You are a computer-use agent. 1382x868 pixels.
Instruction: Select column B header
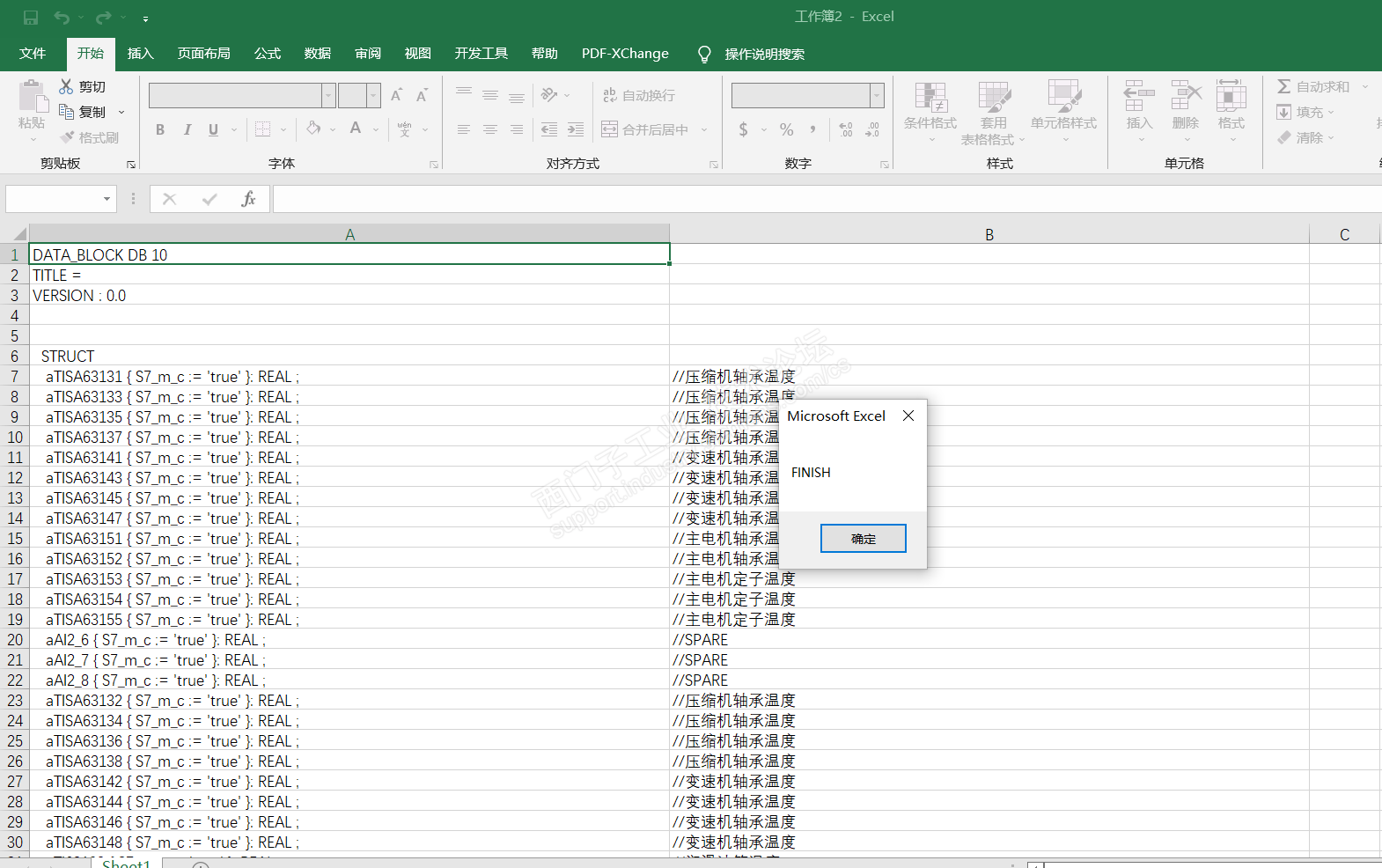989,234
